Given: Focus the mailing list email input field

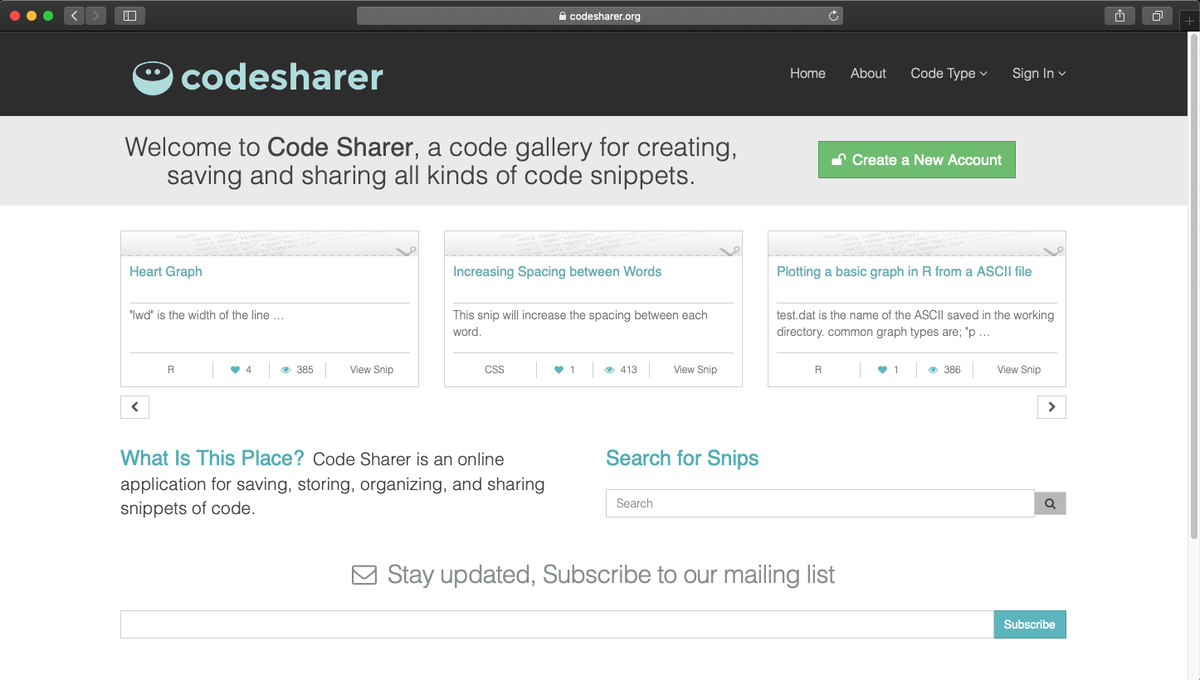Looking at the screenshot, I should coord(557,624).
